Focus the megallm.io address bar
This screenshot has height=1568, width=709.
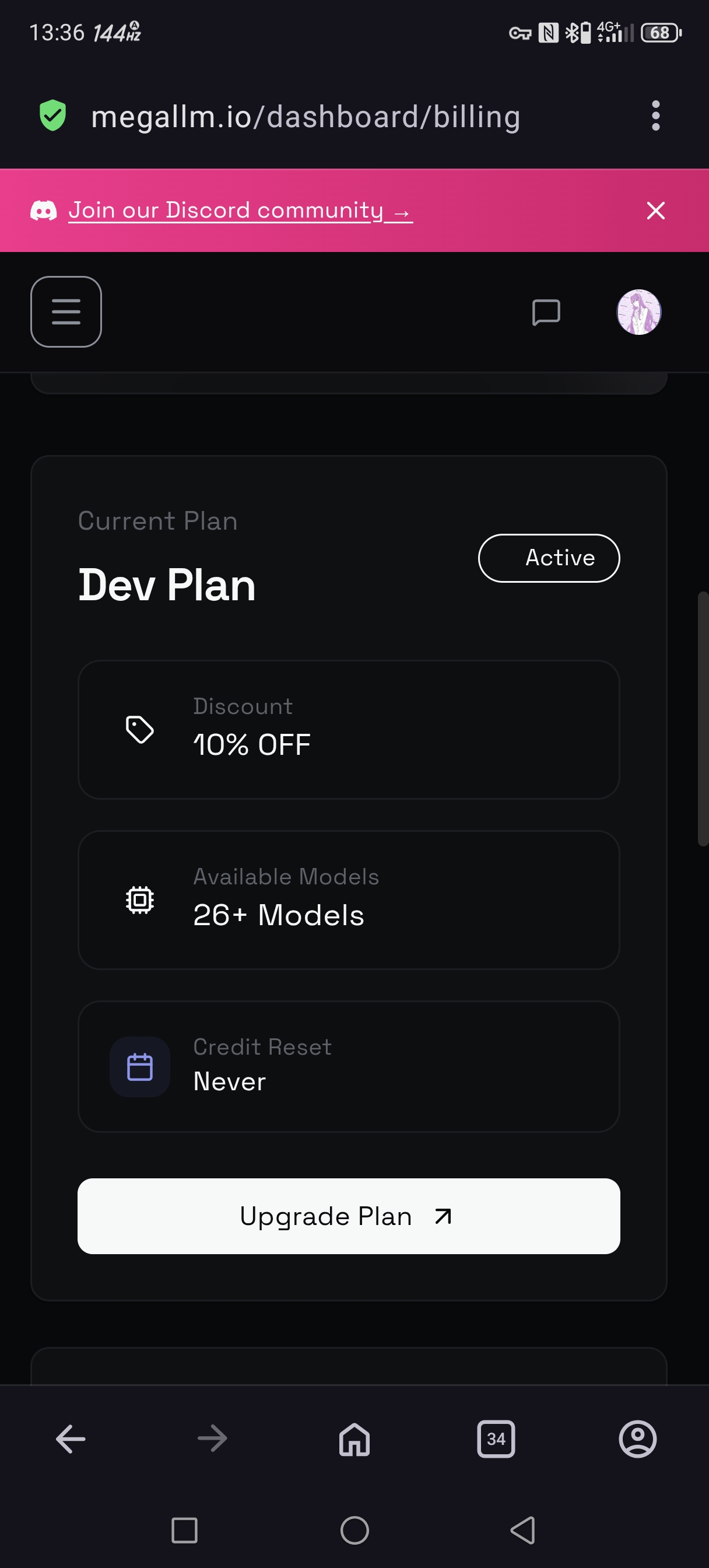[306, 117]
